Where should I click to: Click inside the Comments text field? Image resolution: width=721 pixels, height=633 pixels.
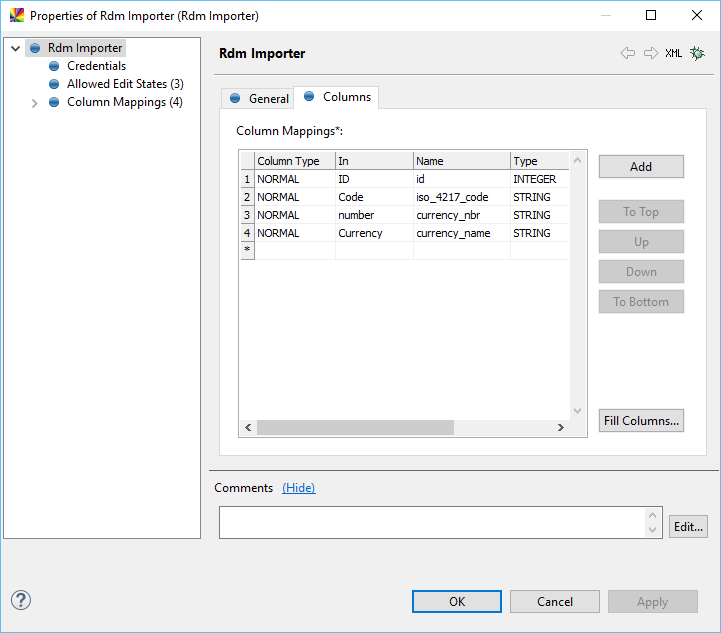[x=432, y=522]
